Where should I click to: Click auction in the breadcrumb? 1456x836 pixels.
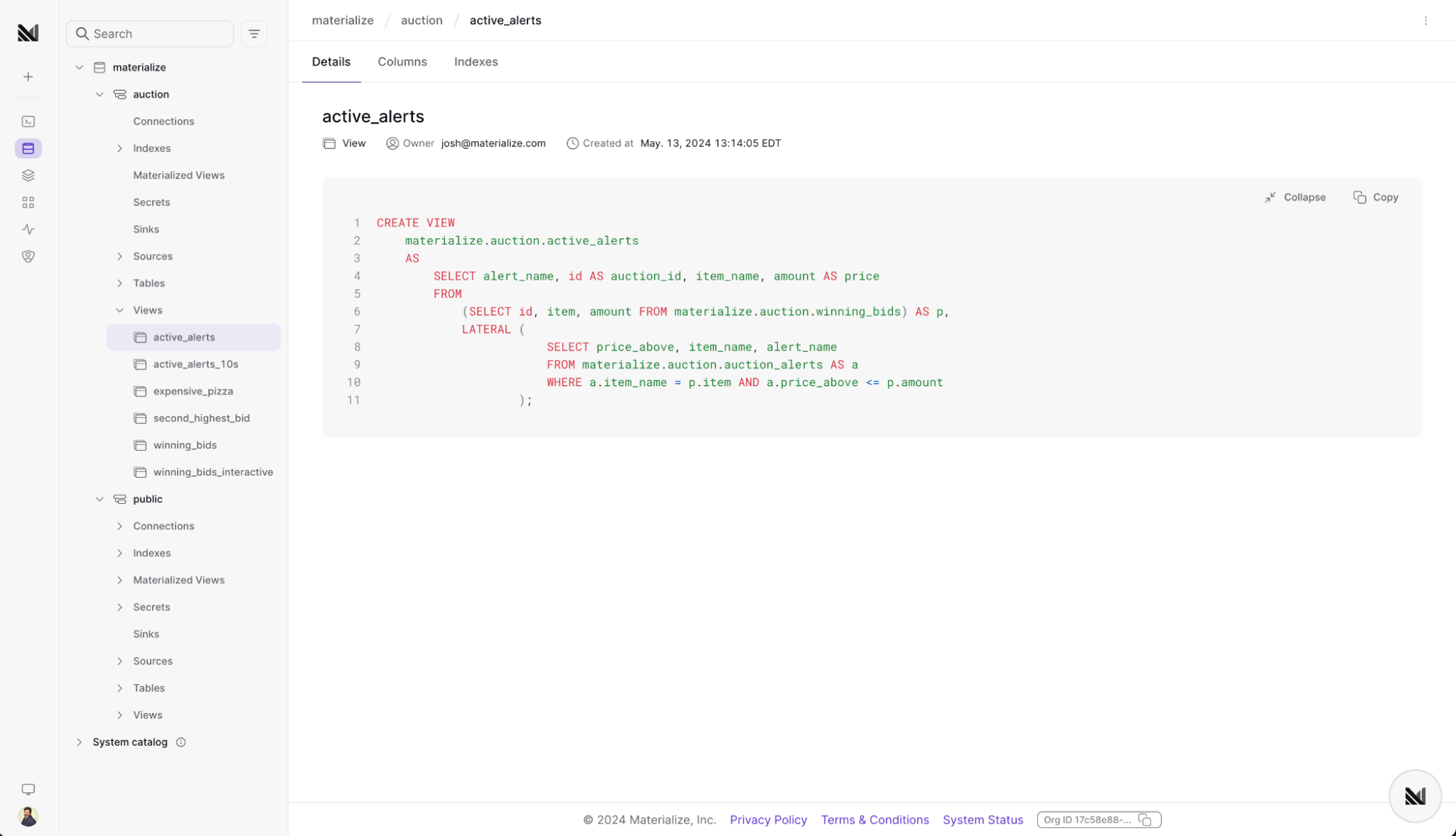click(422, 20)
